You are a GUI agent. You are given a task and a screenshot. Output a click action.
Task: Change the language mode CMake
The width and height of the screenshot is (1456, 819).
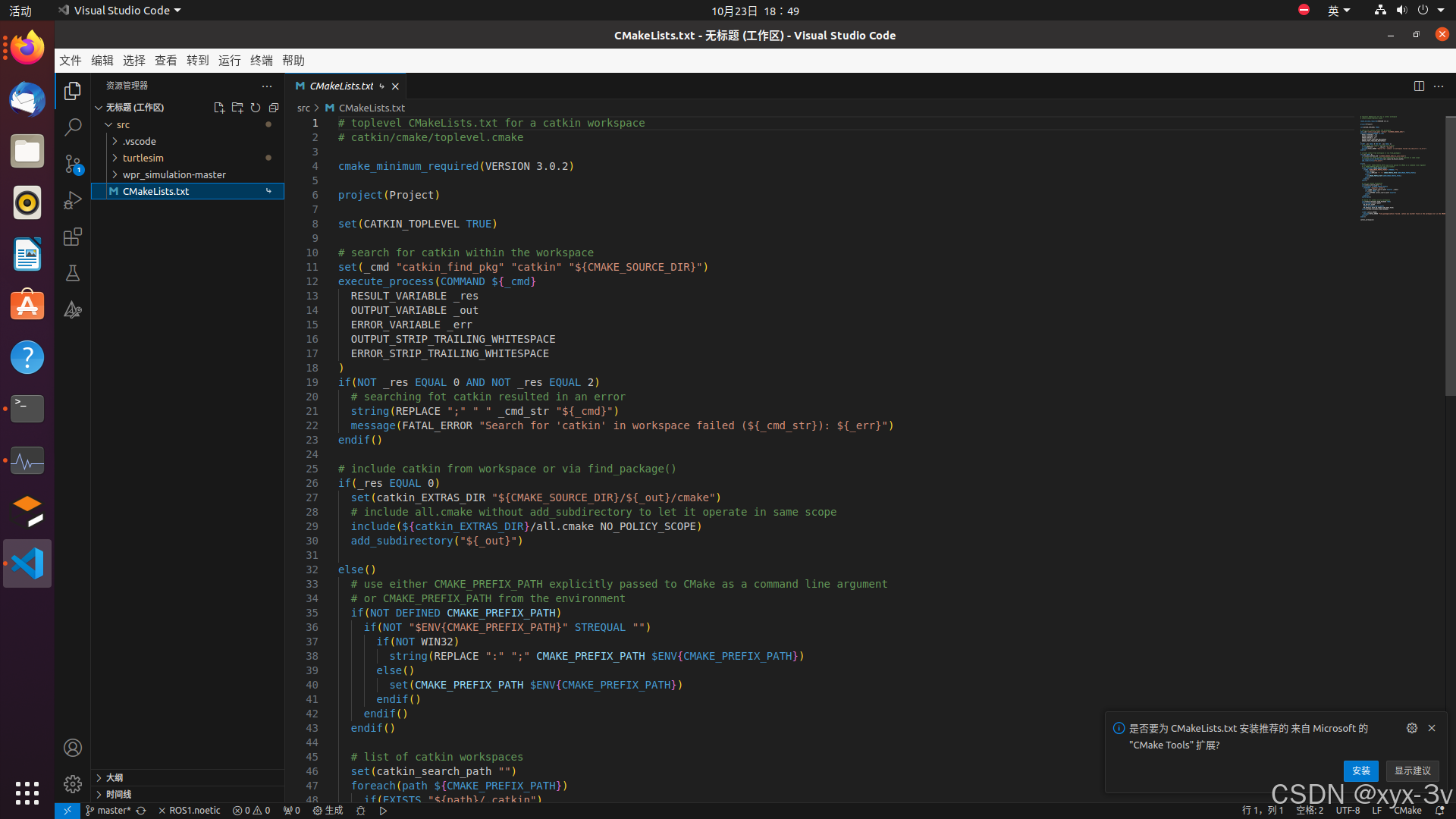[x=1407, y=811]
